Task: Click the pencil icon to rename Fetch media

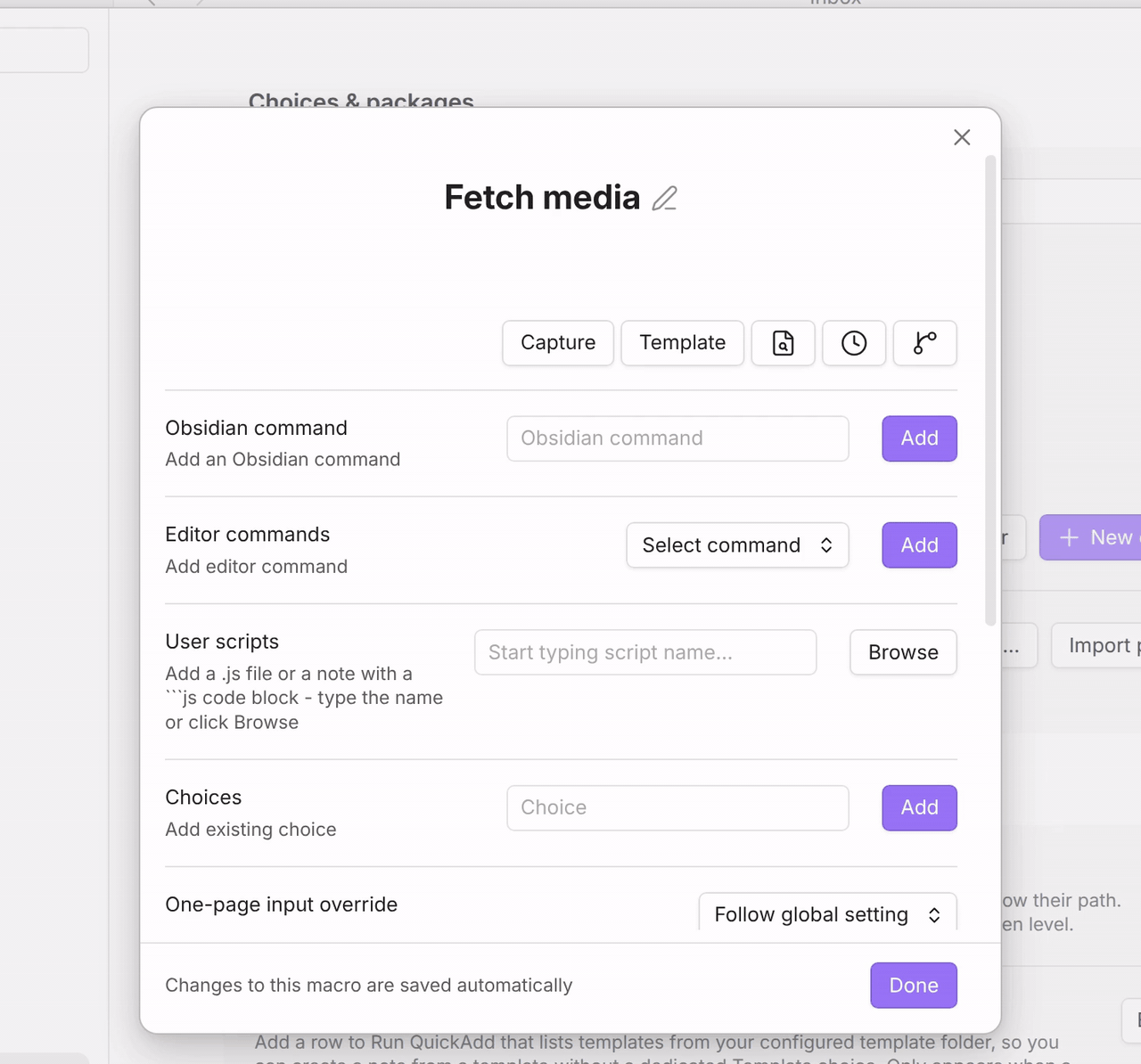Action: coord(664,198)
